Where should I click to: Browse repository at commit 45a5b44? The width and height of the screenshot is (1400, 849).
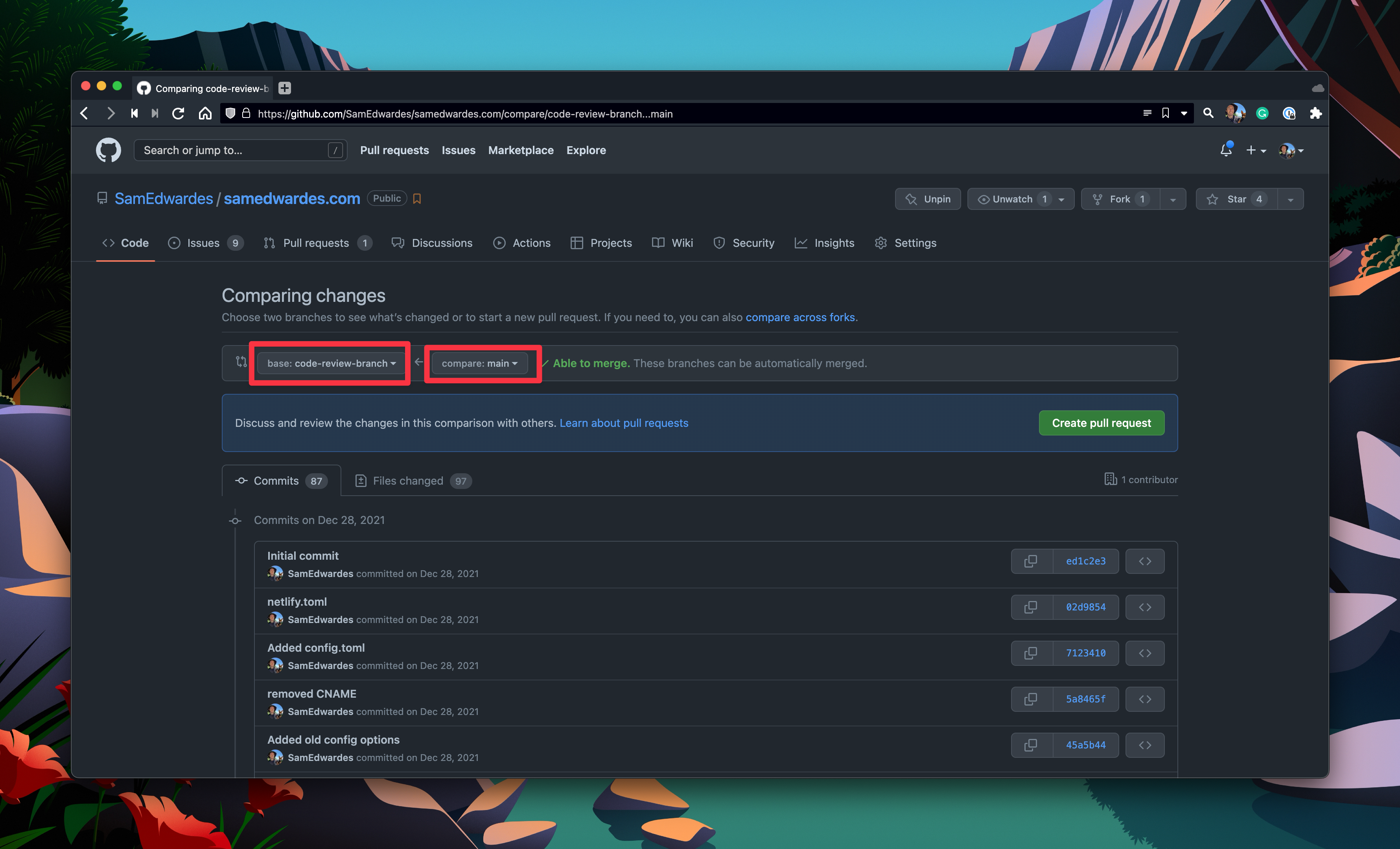click(x=1145, y=745)
